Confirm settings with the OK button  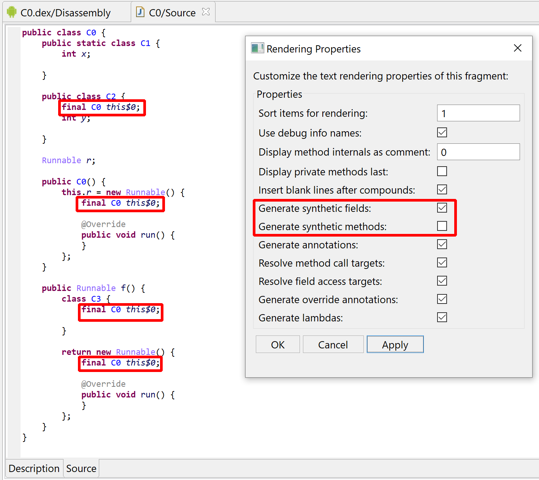coord(278,345)
